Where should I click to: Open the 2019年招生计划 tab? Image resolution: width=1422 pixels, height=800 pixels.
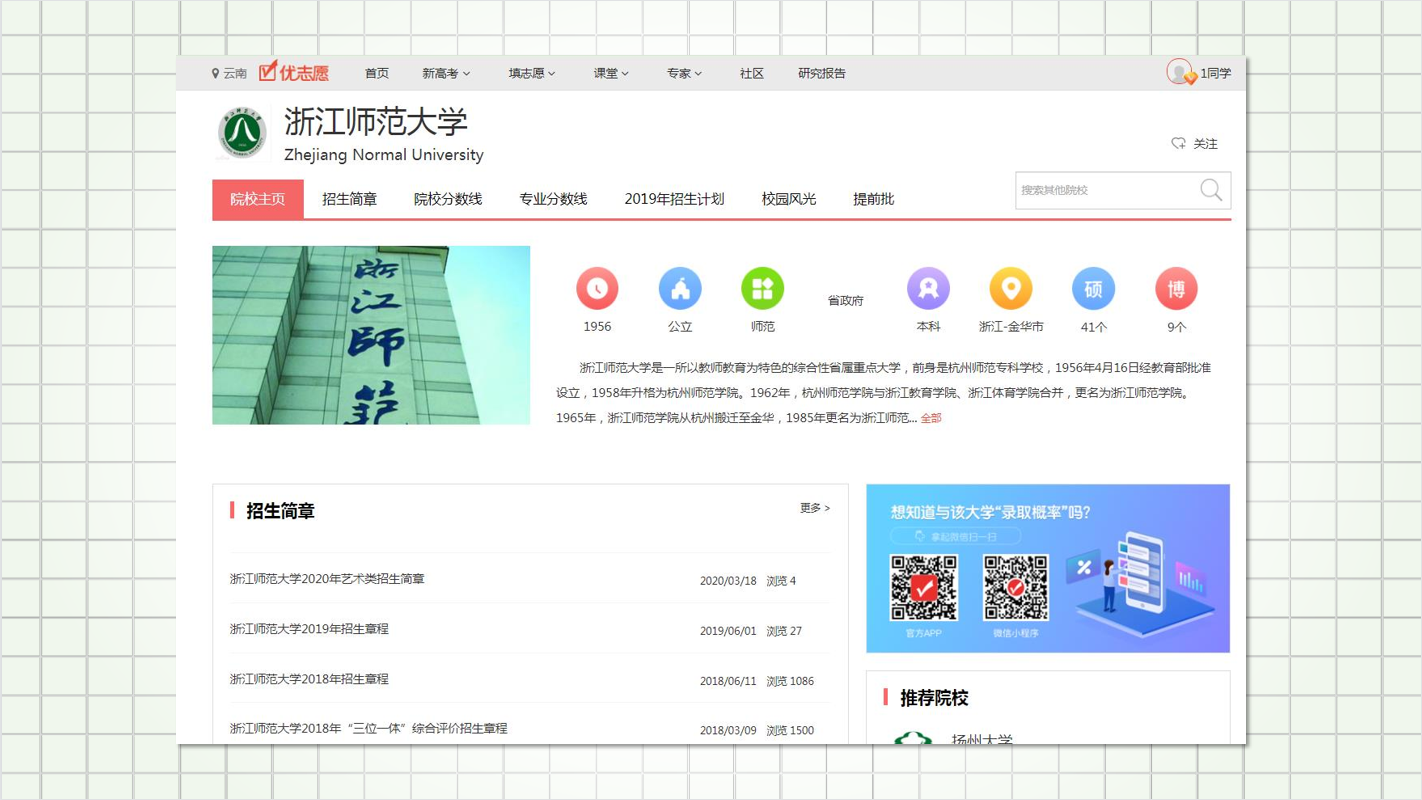click(674, 199)
